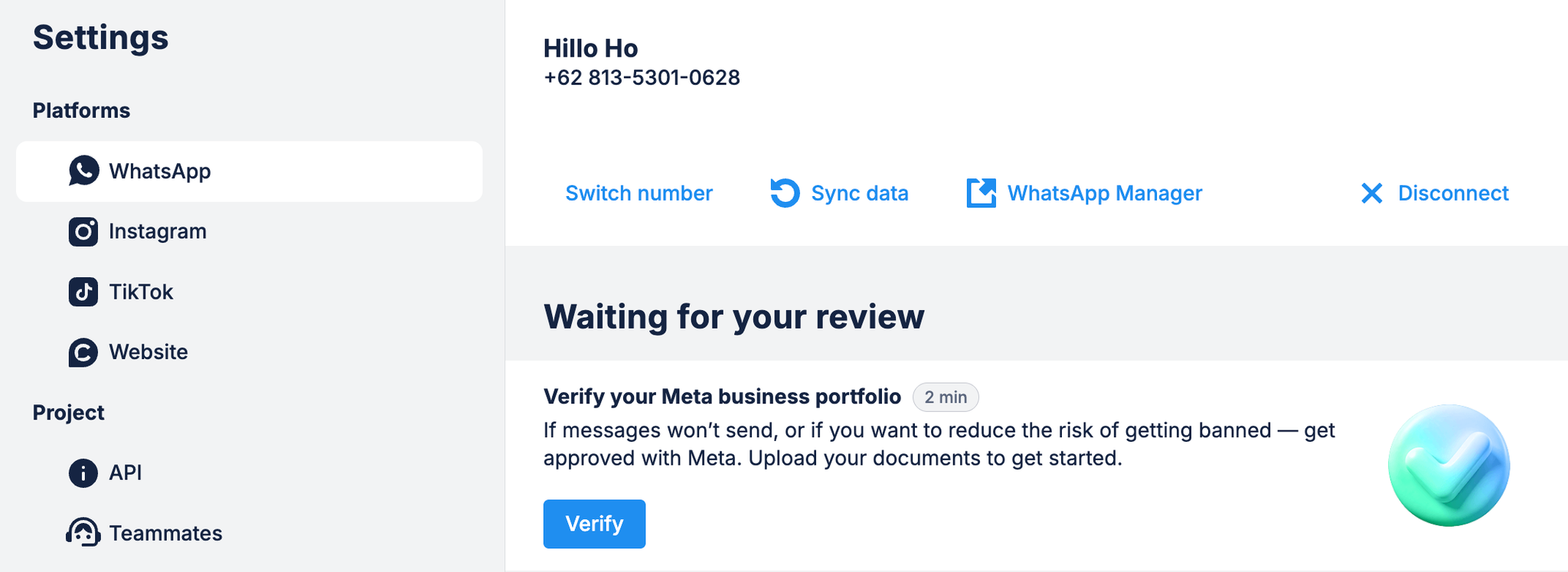The image size is (1568, 572).
Task: Click the Sync data link text
Action: pyautogui.click(x=859, y=193)
